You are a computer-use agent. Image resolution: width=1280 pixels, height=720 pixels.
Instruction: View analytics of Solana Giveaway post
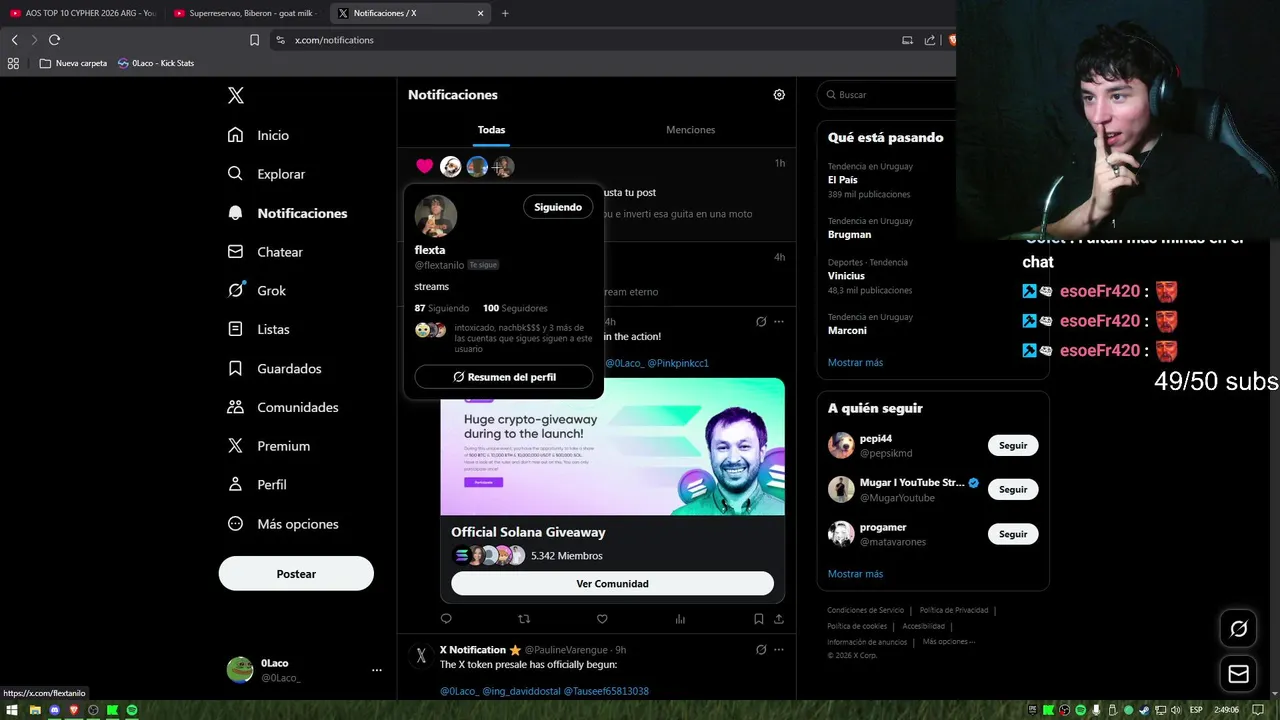tap(680, 619)
